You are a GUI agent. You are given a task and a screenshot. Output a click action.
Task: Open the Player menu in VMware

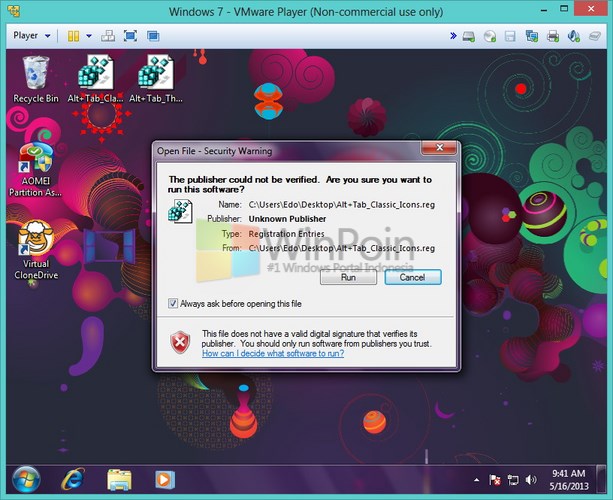click(x=32, y=36)
